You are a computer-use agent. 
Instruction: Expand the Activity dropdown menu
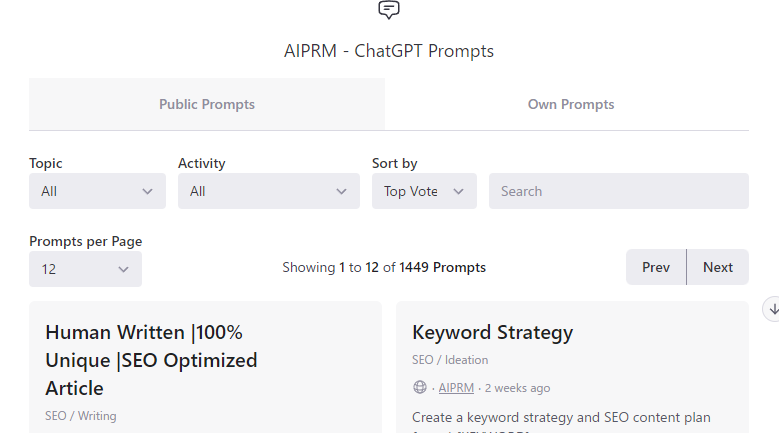point(269,191)
